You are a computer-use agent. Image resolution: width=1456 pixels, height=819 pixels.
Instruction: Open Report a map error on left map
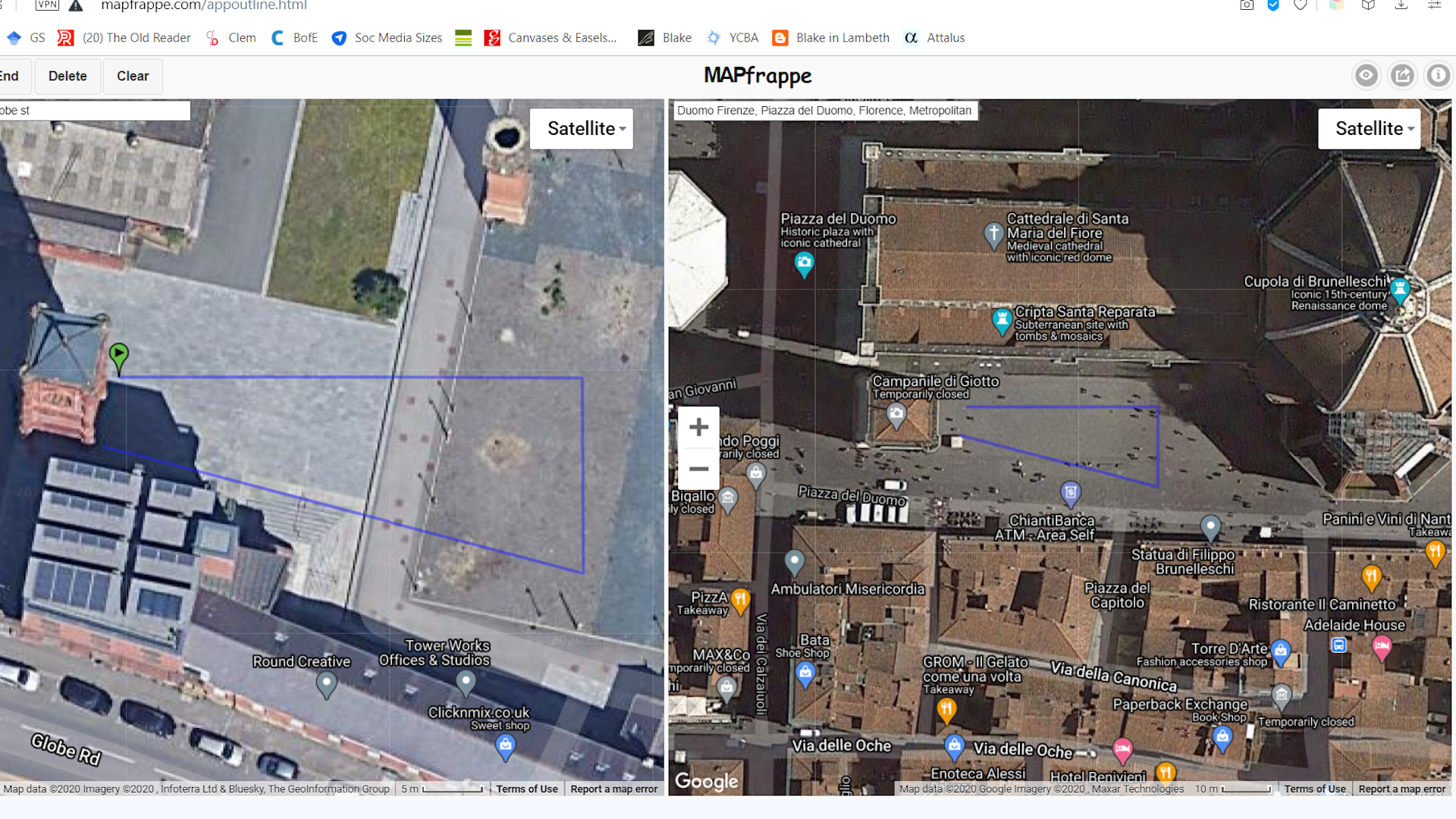[x=613, y=789]
